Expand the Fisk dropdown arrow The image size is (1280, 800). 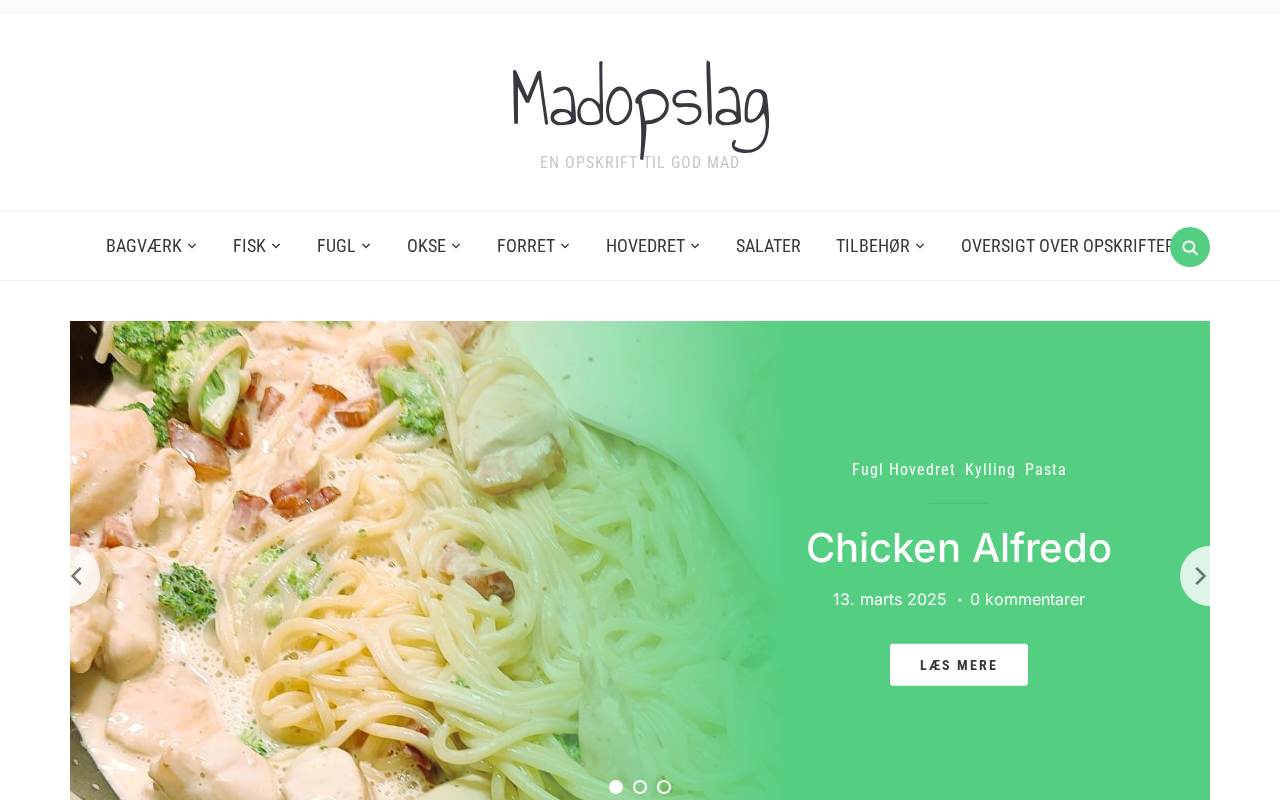[276, 246]
